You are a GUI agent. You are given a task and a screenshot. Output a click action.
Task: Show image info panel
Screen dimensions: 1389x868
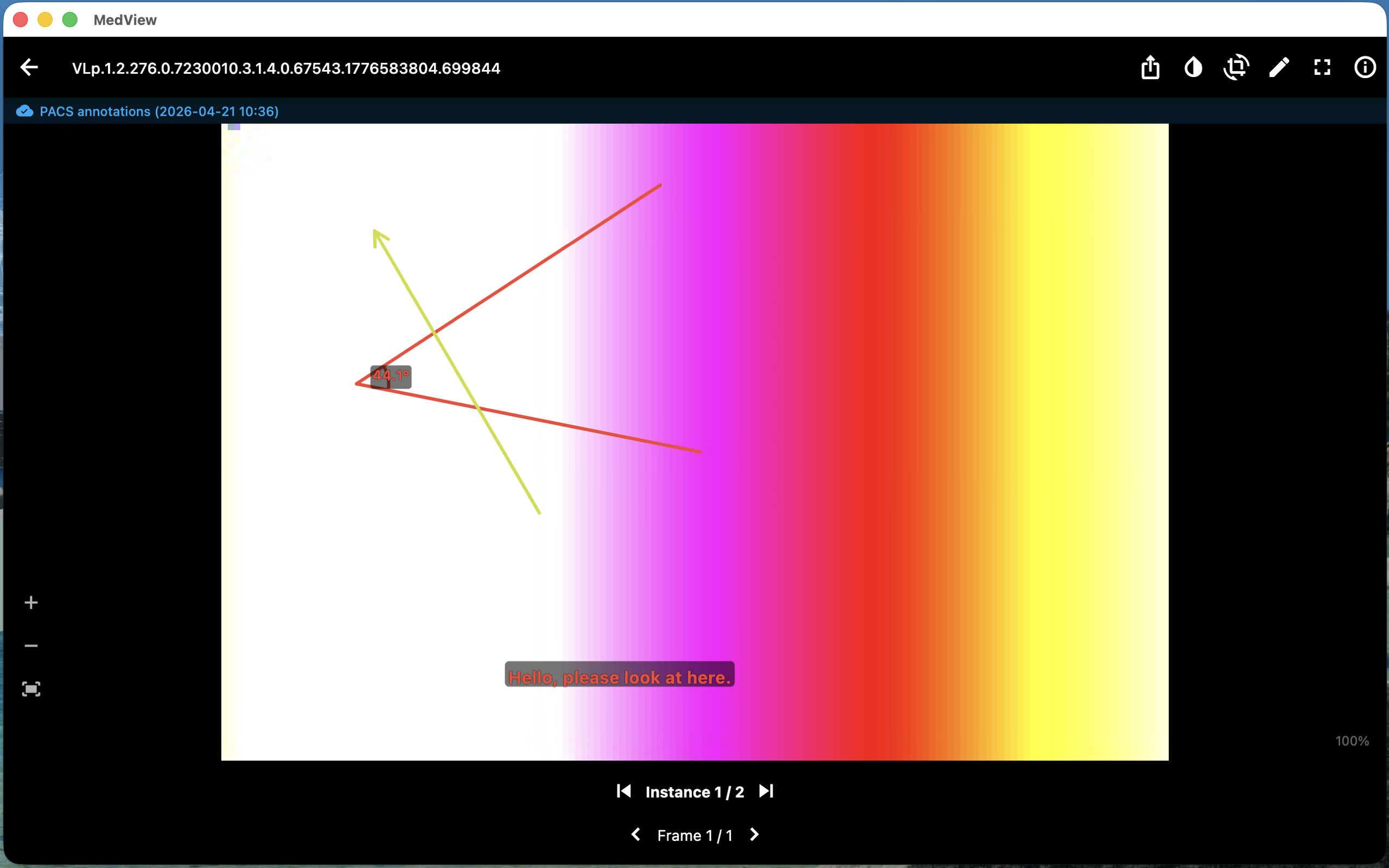(x=1365, y=68)
